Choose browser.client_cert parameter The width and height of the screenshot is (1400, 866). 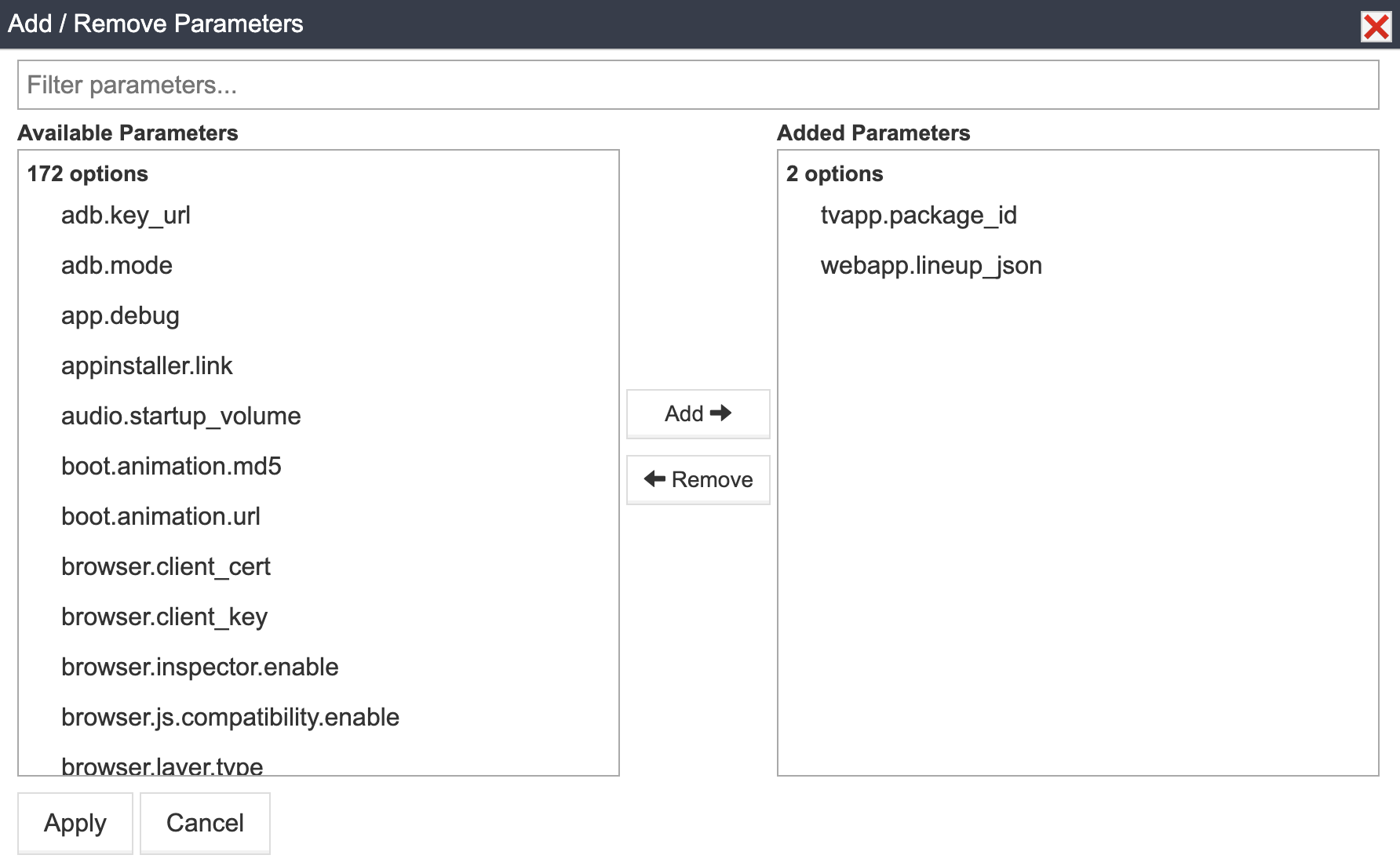[166, 567]
